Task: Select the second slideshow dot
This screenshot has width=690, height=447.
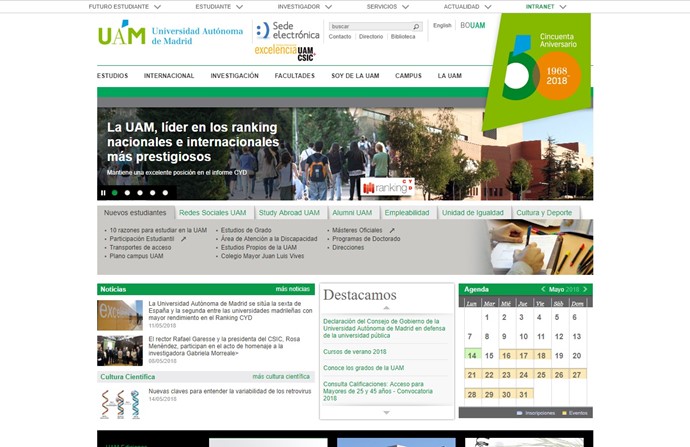Action: pos(127,193)
